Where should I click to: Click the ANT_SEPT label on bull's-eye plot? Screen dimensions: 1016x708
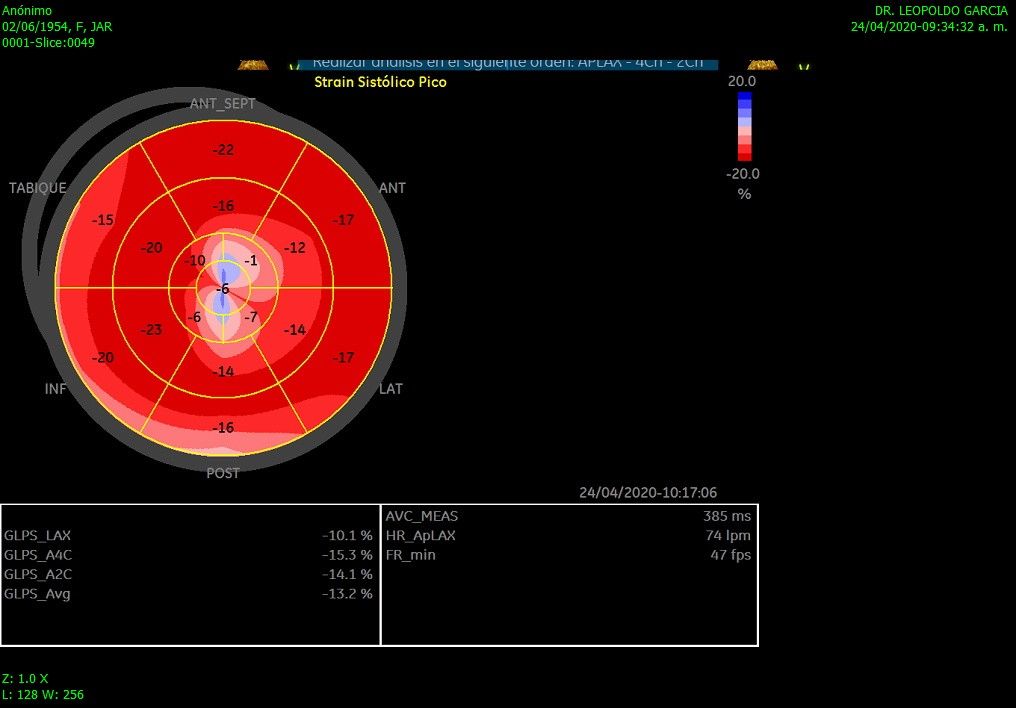tap(222, 104)
